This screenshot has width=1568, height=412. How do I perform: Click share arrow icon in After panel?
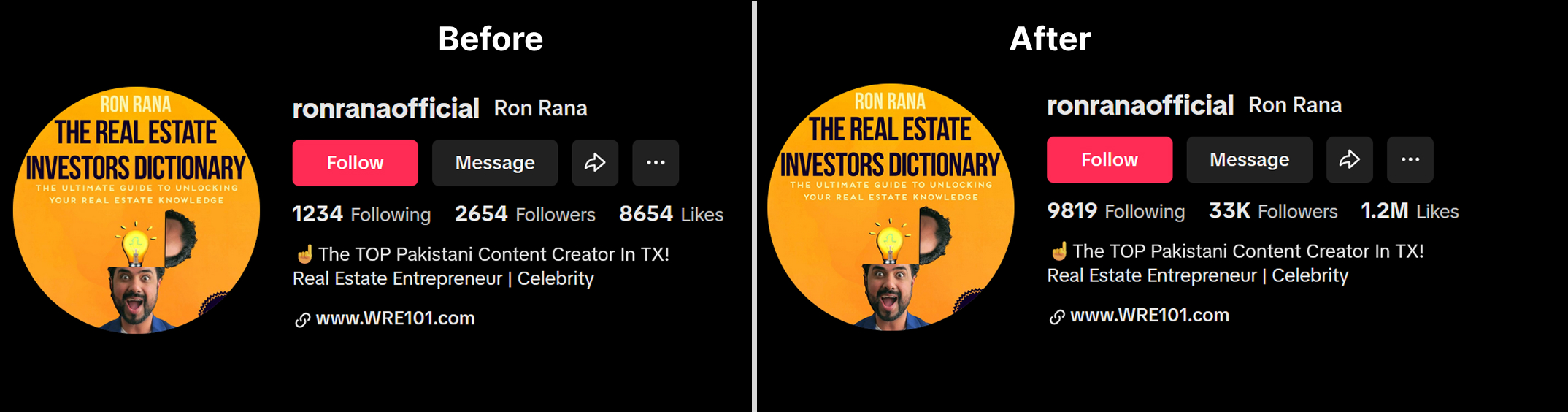[x=1350, y=160]
